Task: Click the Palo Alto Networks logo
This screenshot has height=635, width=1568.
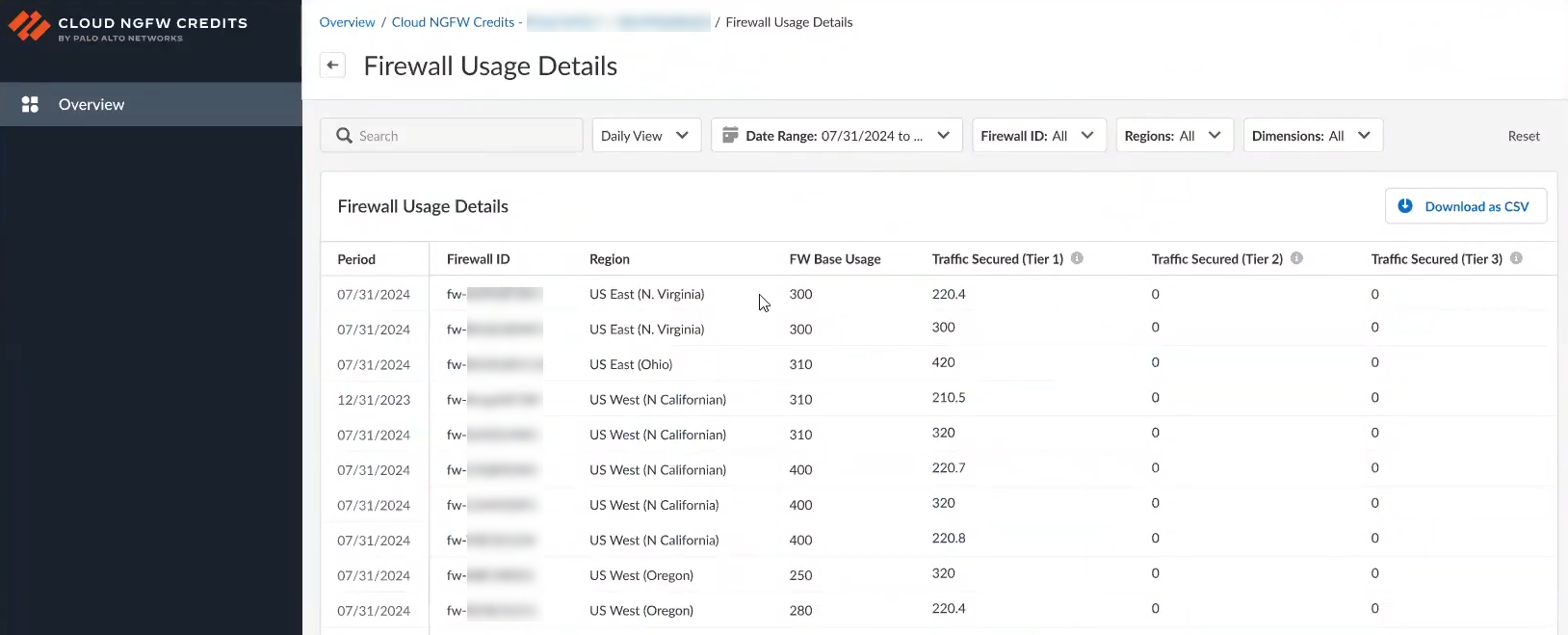Action: (29, 26)
